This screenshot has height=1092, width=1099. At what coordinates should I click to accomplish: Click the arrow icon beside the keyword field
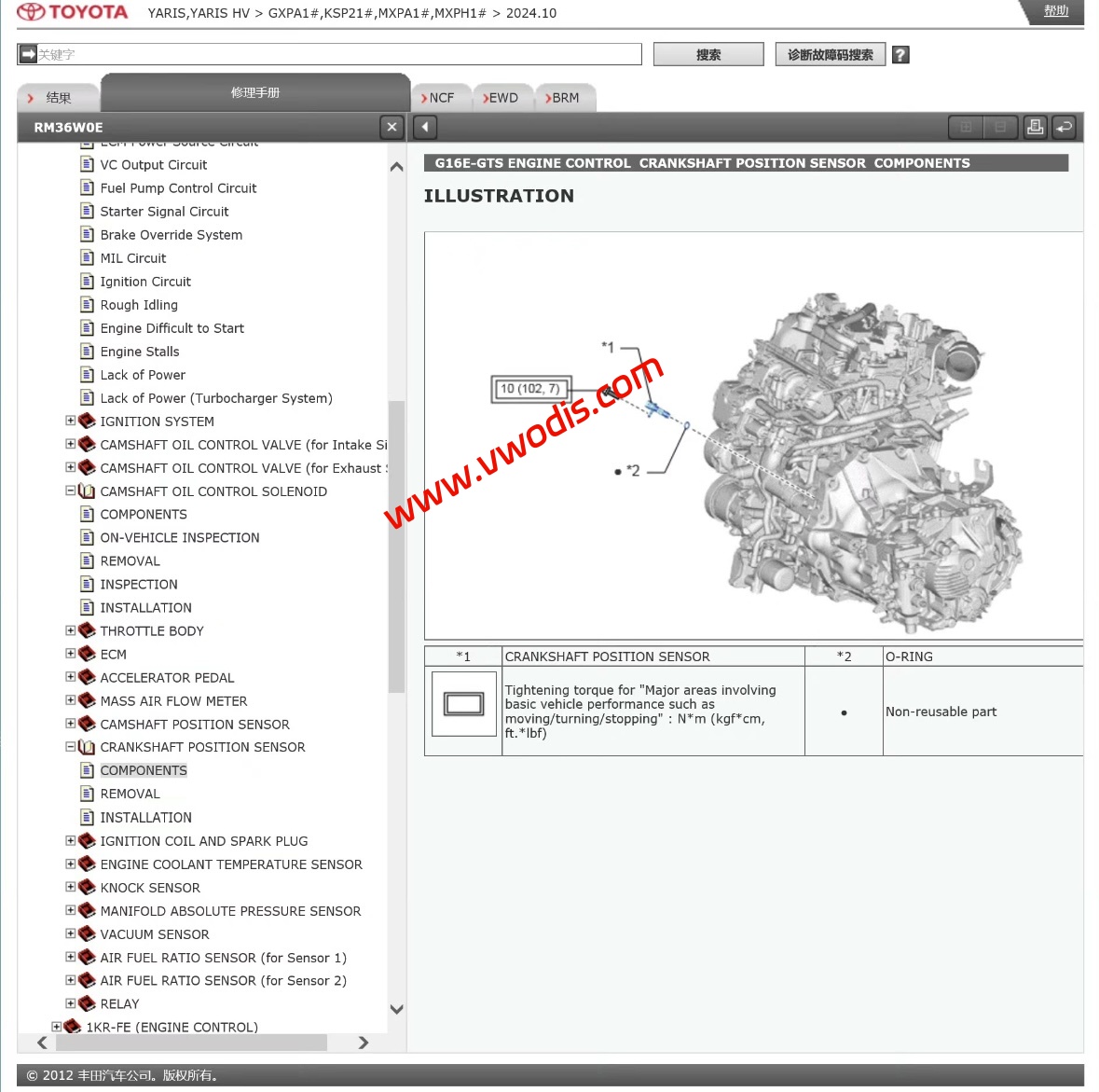(28, 55)
